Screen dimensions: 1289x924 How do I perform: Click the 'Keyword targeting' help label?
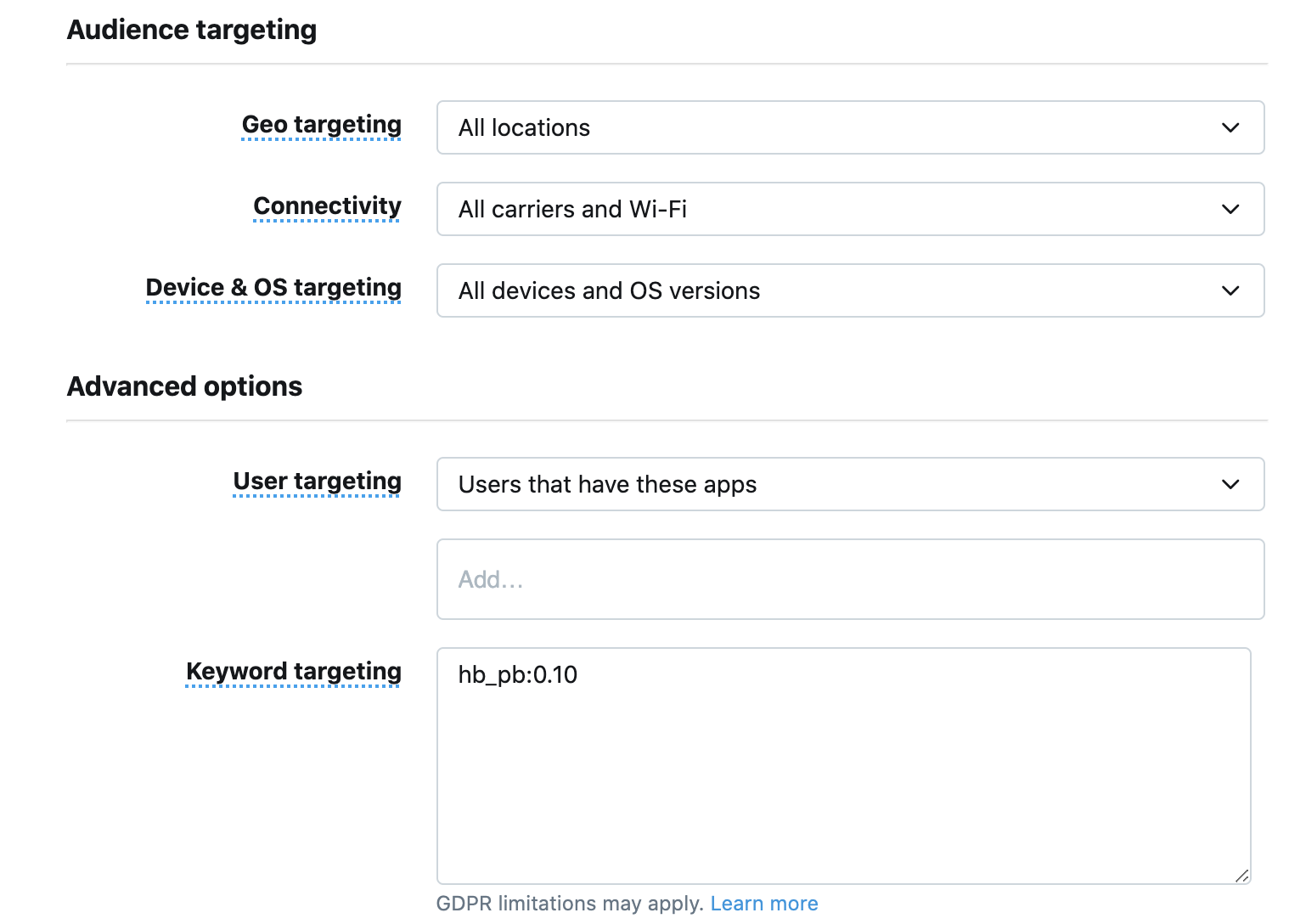[293, 672]
